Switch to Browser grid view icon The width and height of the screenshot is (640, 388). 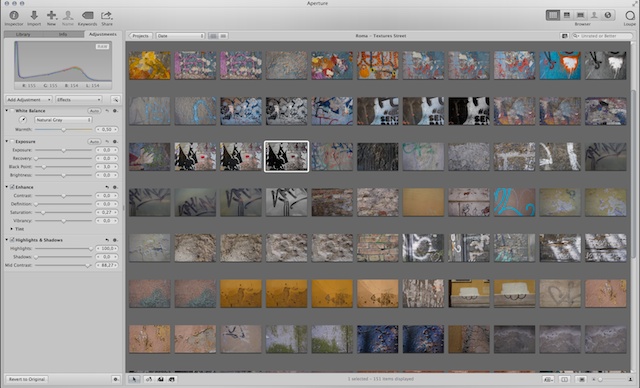553,15
